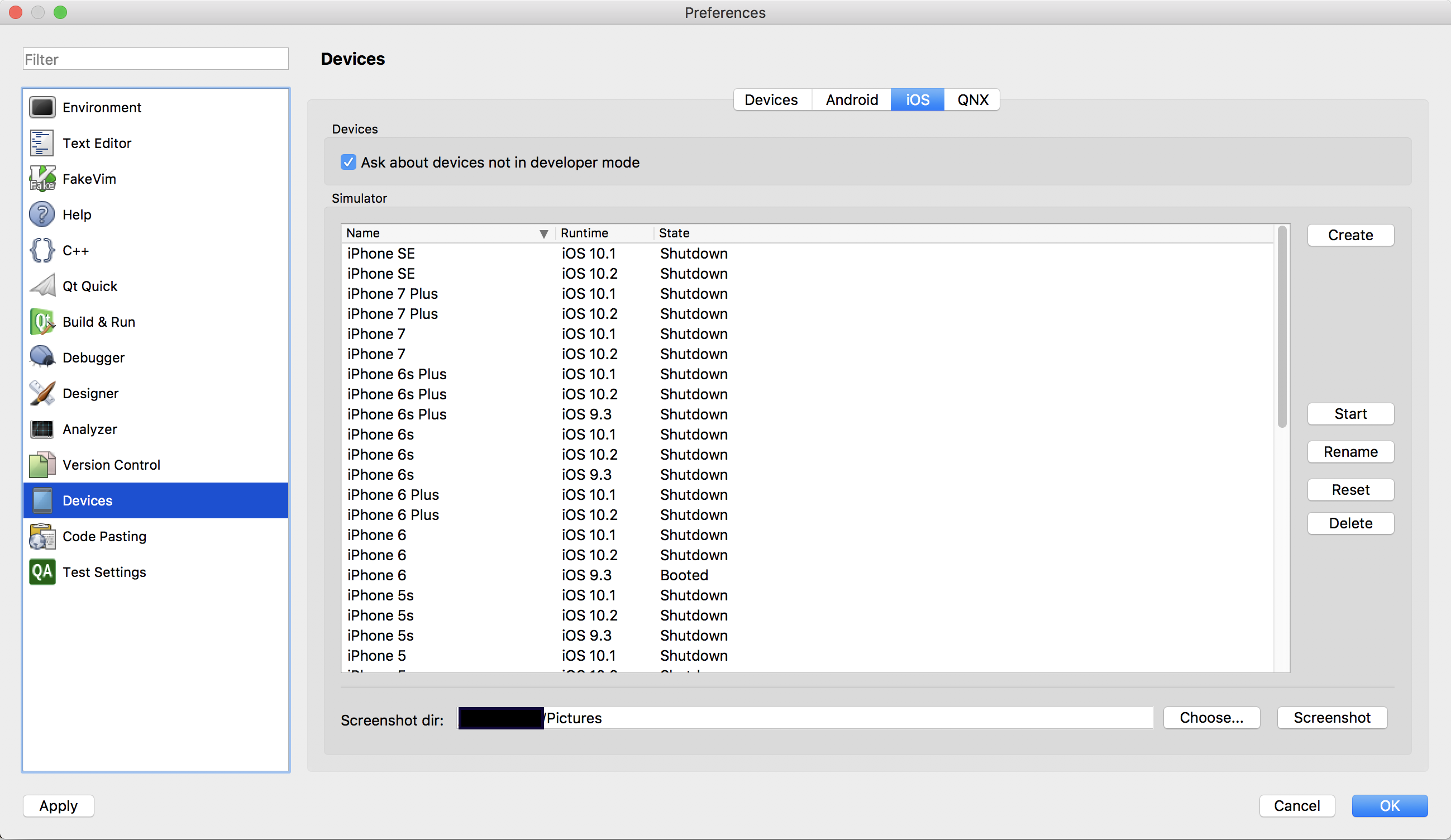
Task: Switch to the Android tab
Action: 851,100
